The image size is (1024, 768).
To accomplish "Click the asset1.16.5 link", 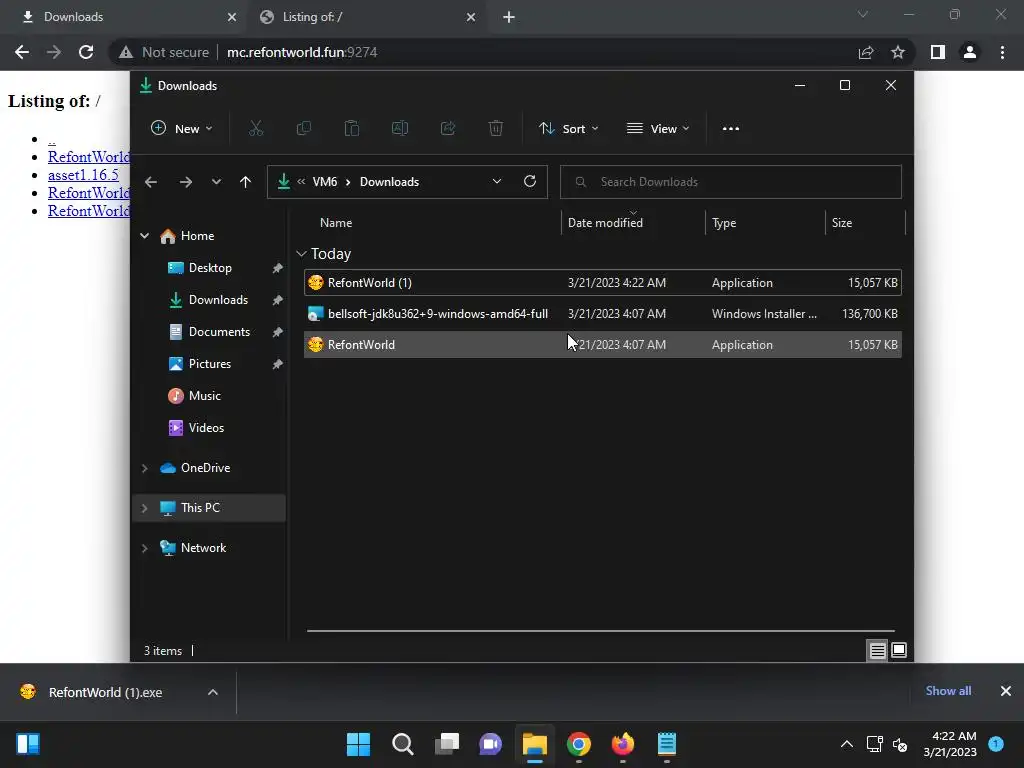I will tap(83, 175).
